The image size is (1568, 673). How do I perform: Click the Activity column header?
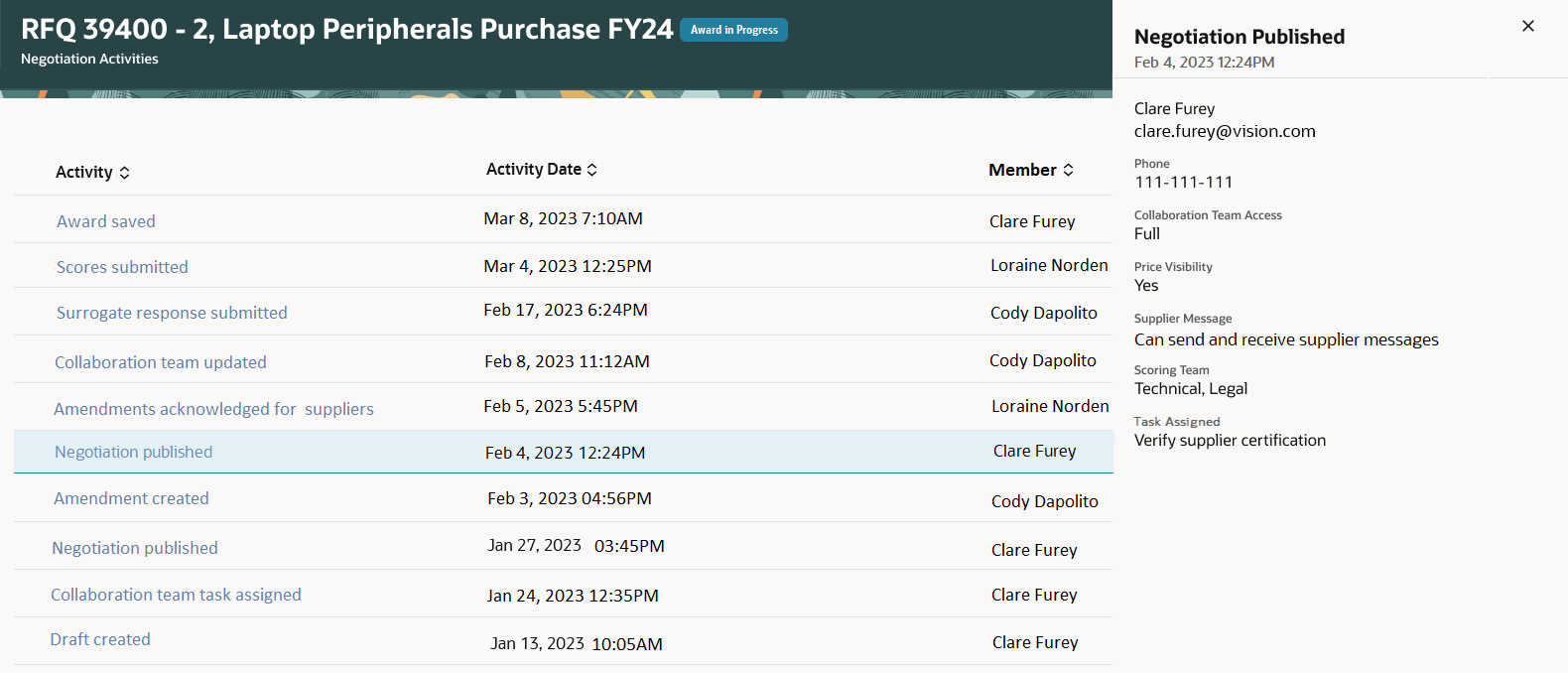click(83, 173)
